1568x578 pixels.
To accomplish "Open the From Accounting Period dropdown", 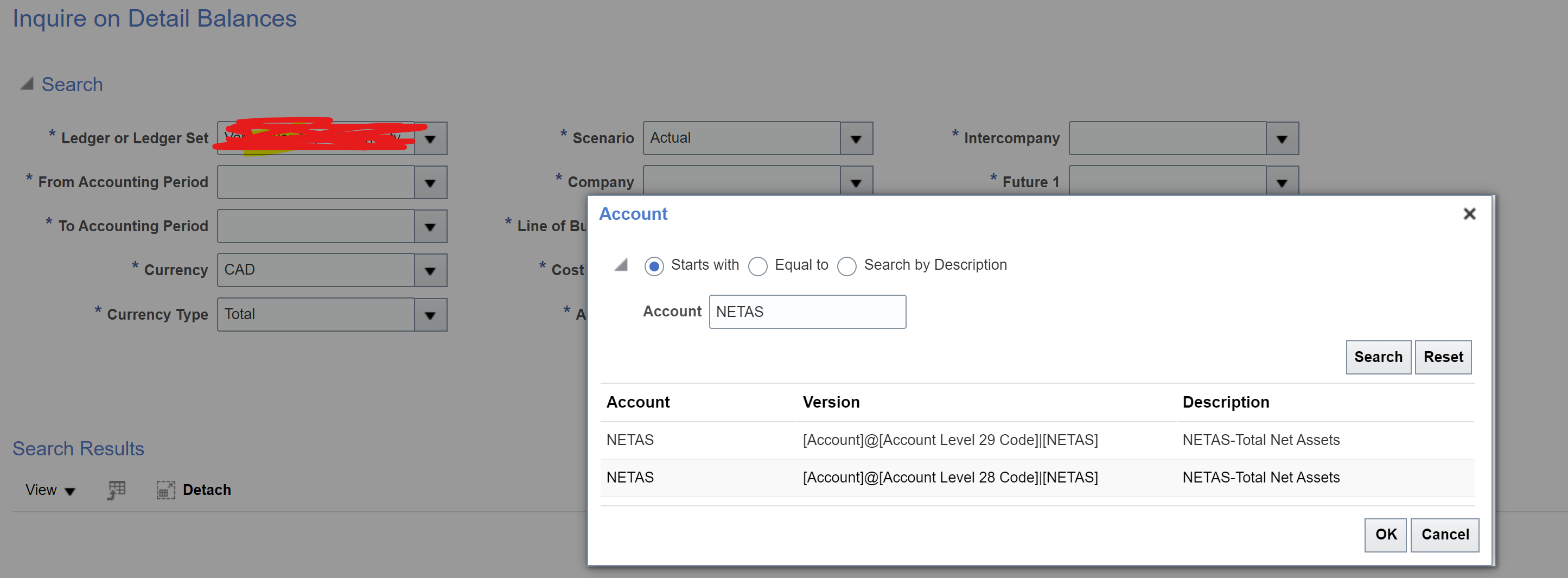I will coord(430,182).
